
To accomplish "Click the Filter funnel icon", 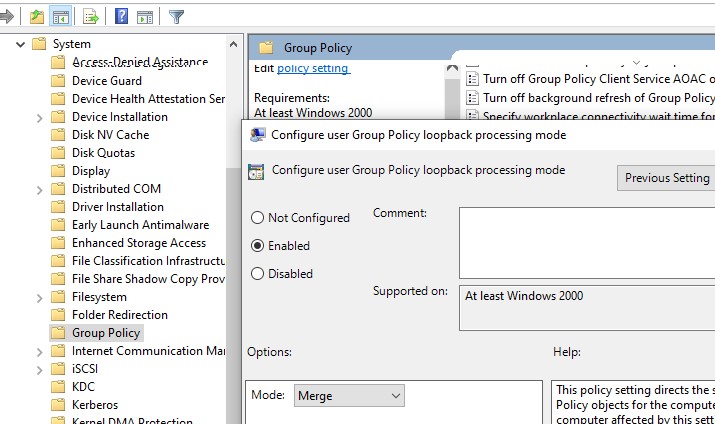I will (x=177, y=16).
